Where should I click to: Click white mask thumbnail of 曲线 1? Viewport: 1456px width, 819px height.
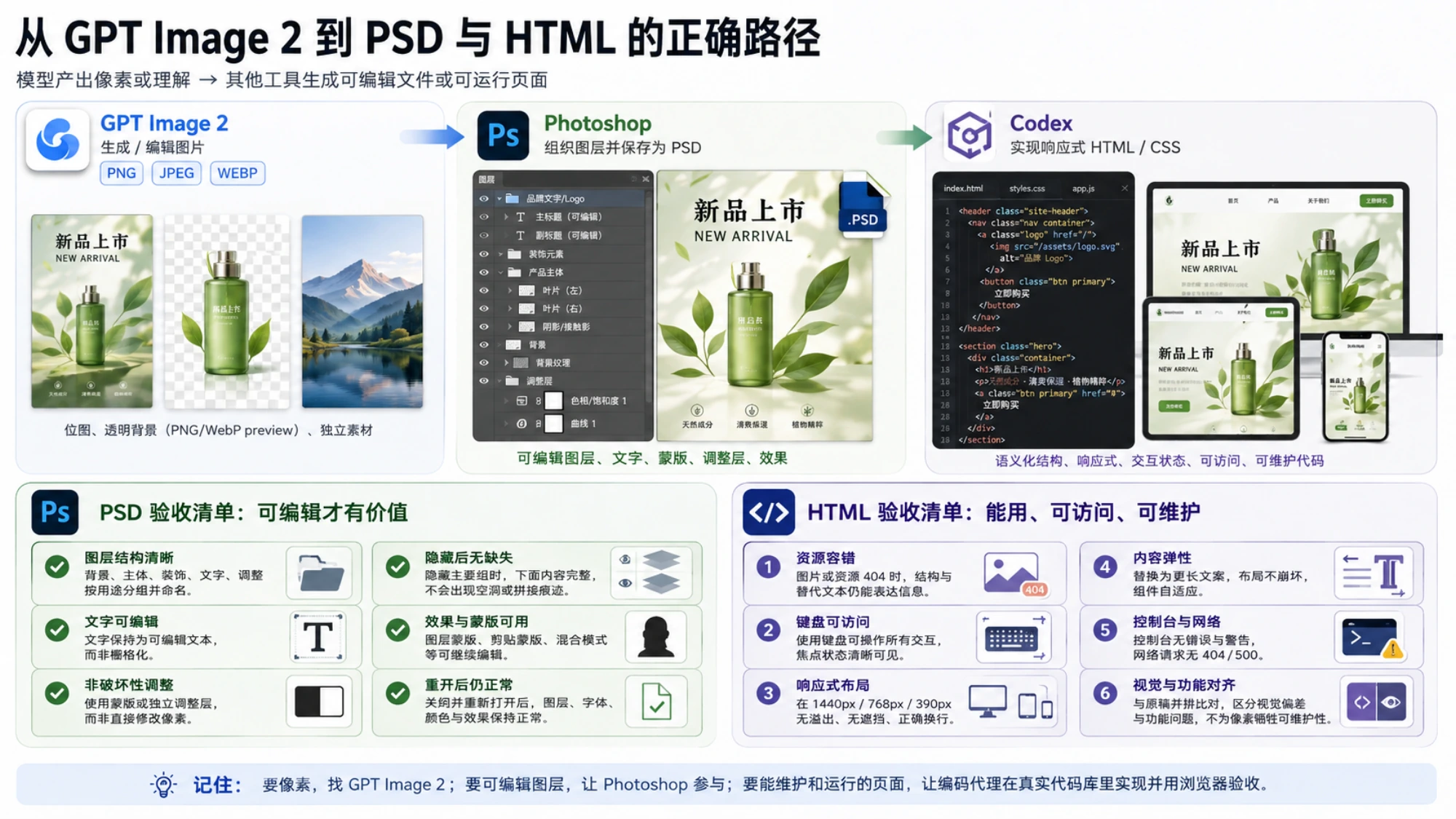coord(554,423)
